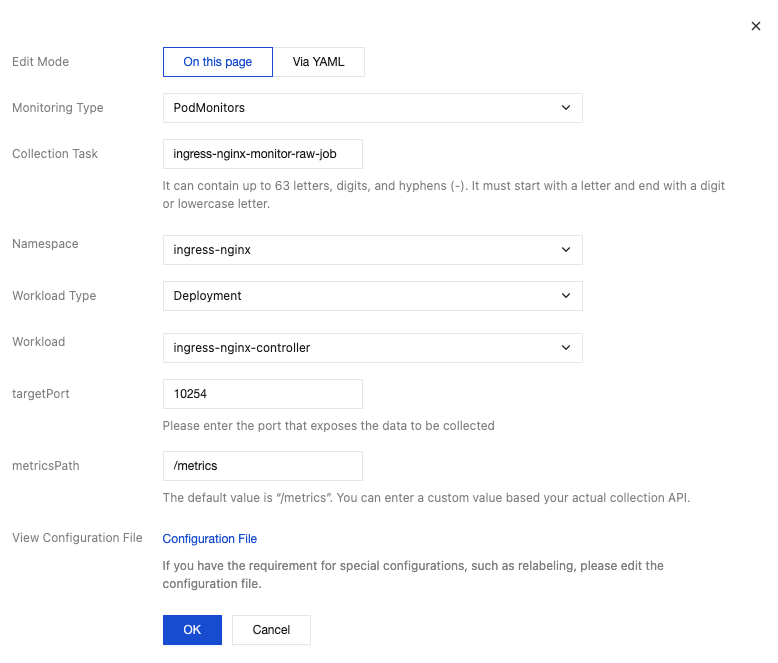Open the Monitoring Type PodMonitors dropdown
This screenshot has width=778, height=663.
coord(360,108)
